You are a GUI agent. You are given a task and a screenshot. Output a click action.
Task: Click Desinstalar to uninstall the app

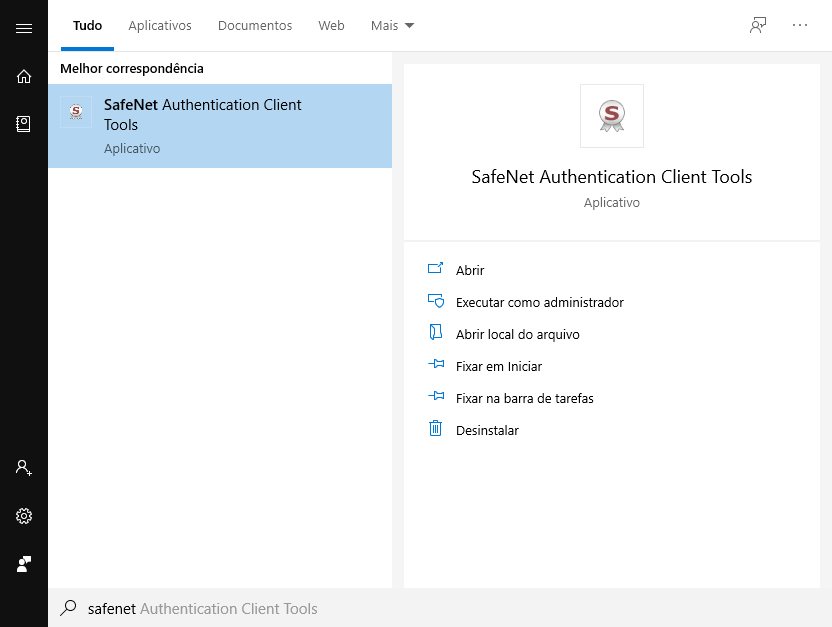487,430
